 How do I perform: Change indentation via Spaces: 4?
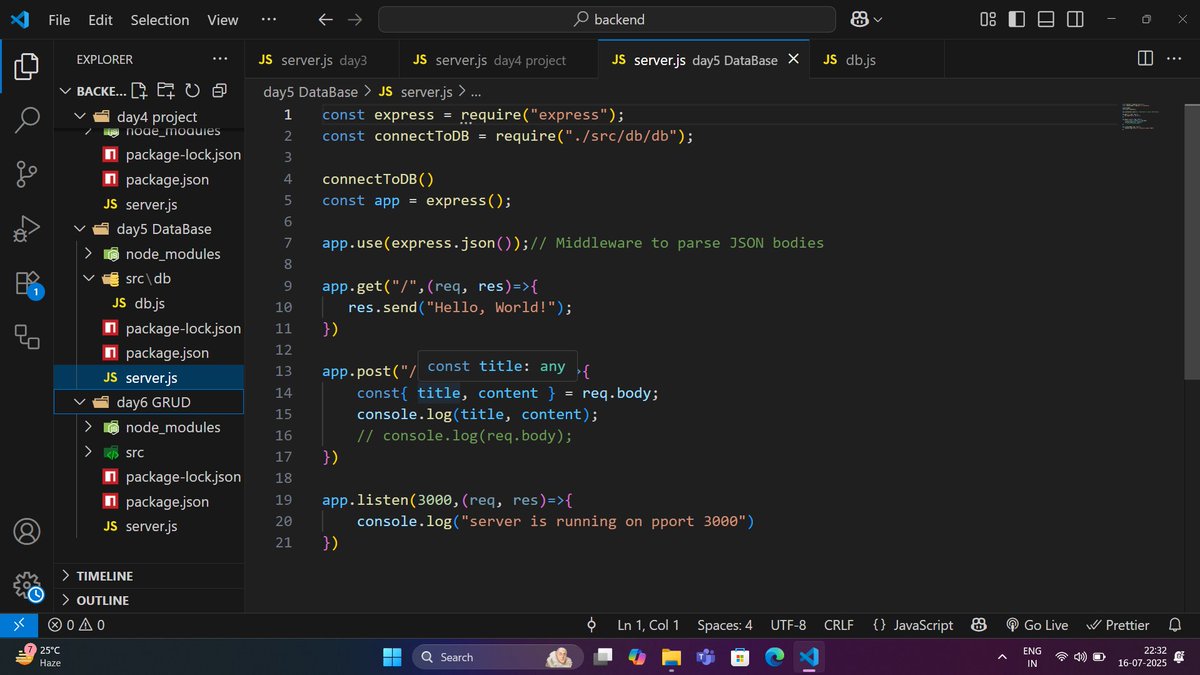coord(725,625)
